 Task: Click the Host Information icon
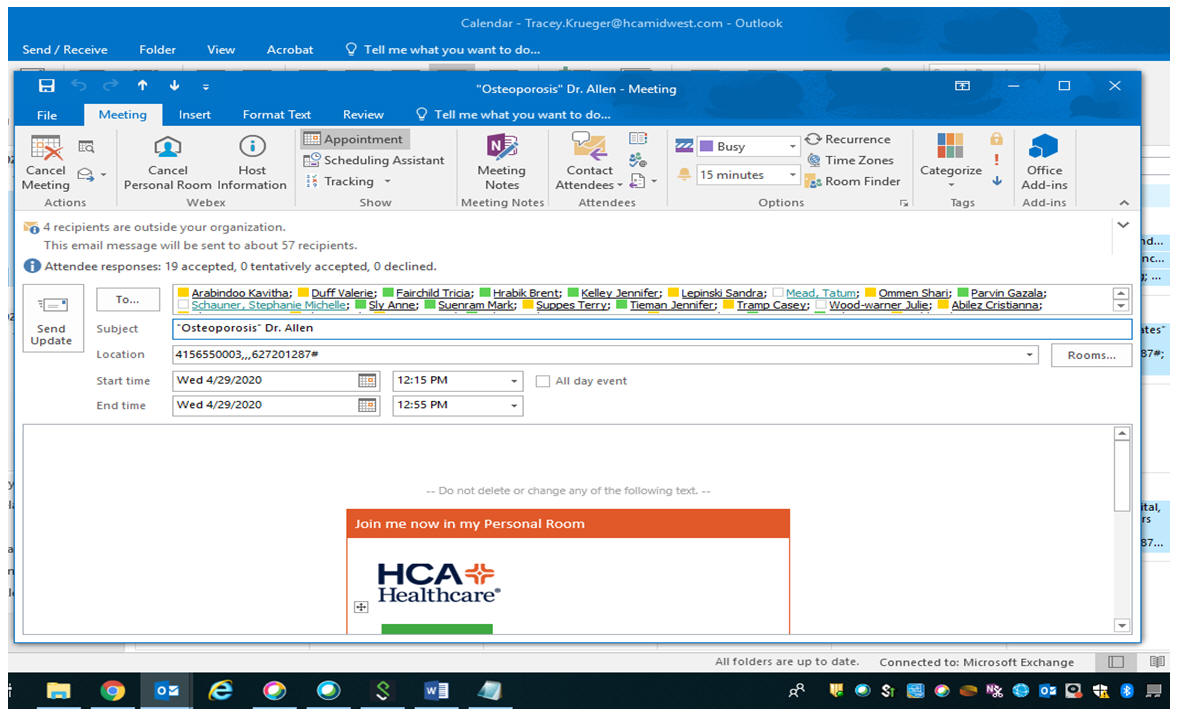[252, 150]
